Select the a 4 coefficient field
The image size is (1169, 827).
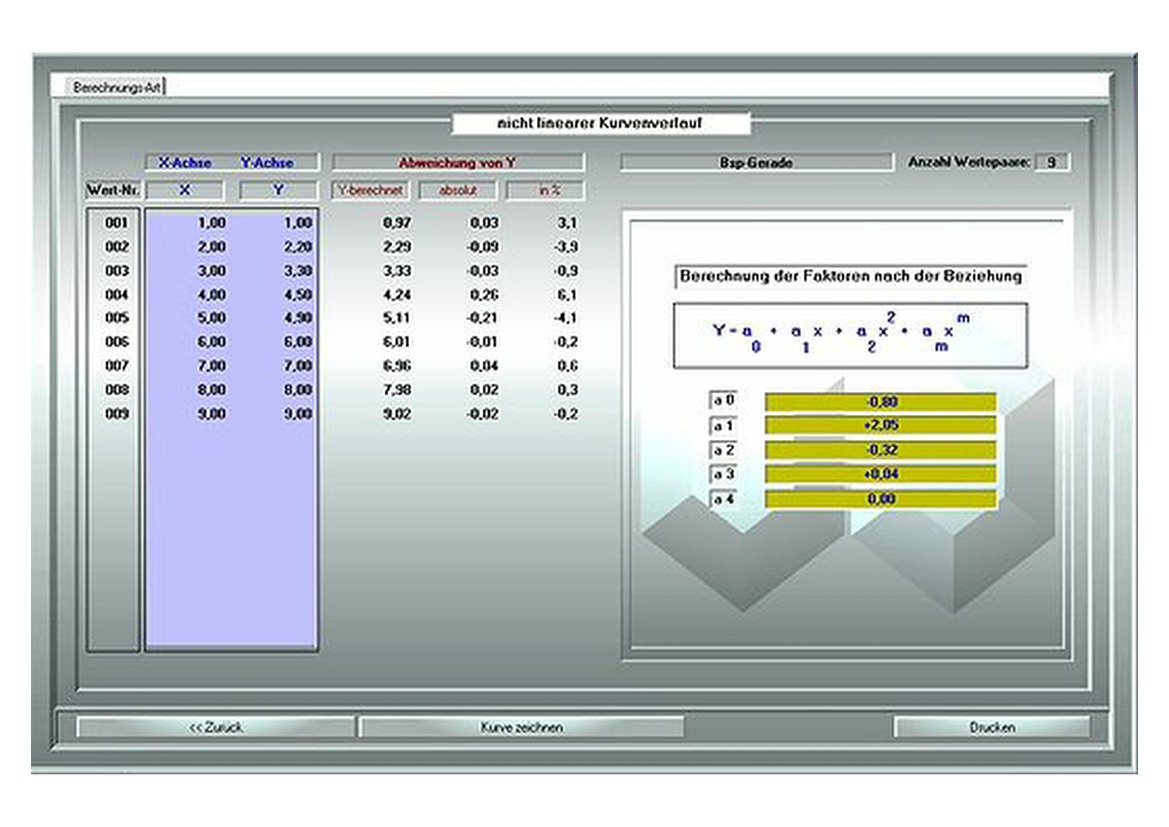(880, 499)
